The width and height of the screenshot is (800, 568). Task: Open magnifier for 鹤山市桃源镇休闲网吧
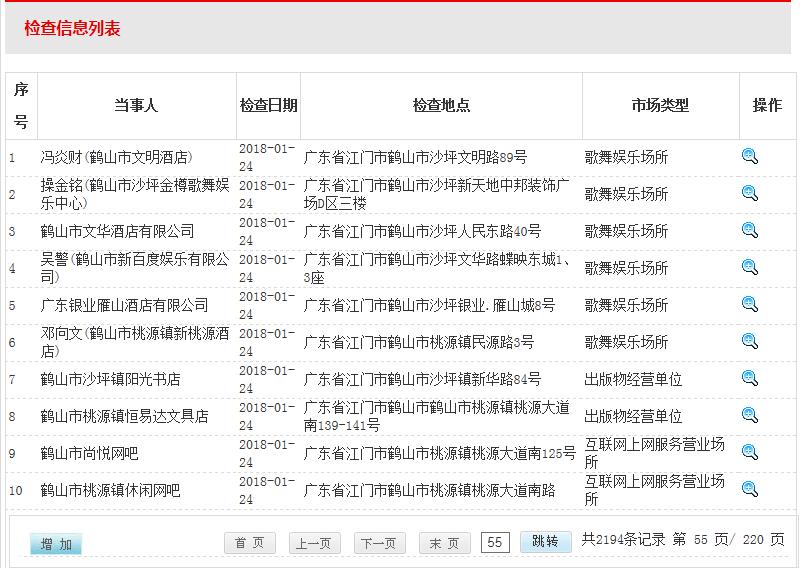click(750, 489)
